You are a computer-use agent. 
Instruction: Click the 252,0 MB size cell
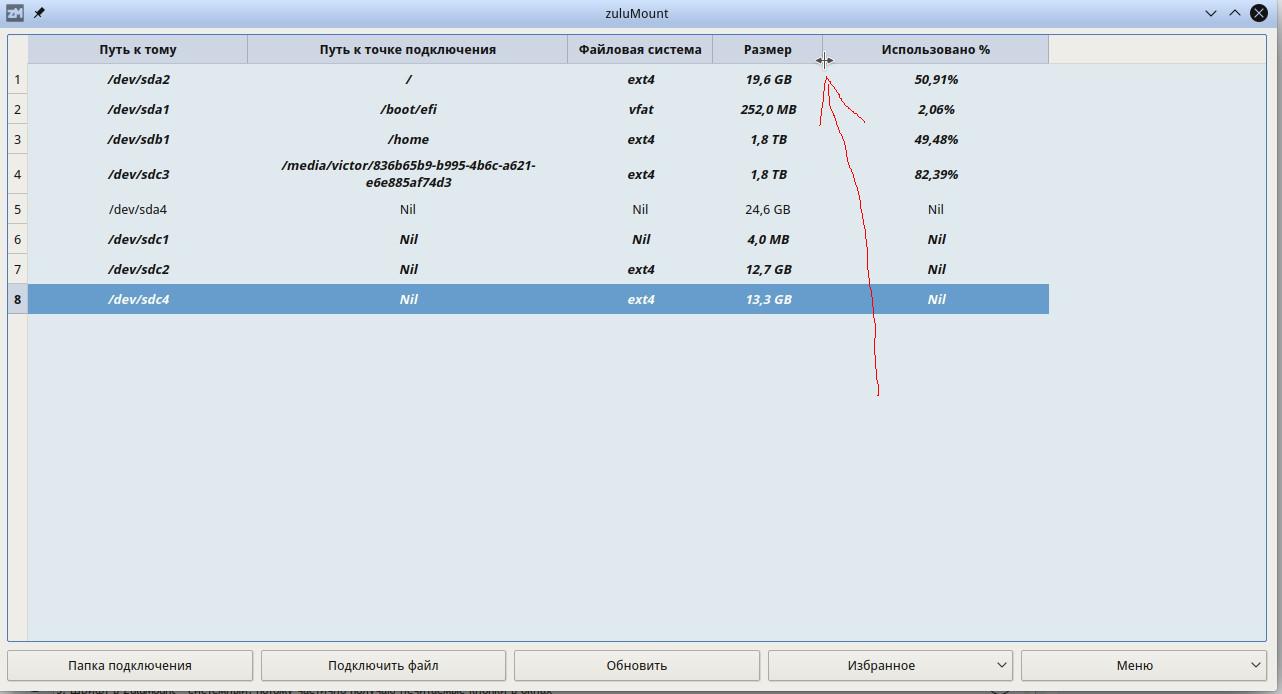pos(768,109)
